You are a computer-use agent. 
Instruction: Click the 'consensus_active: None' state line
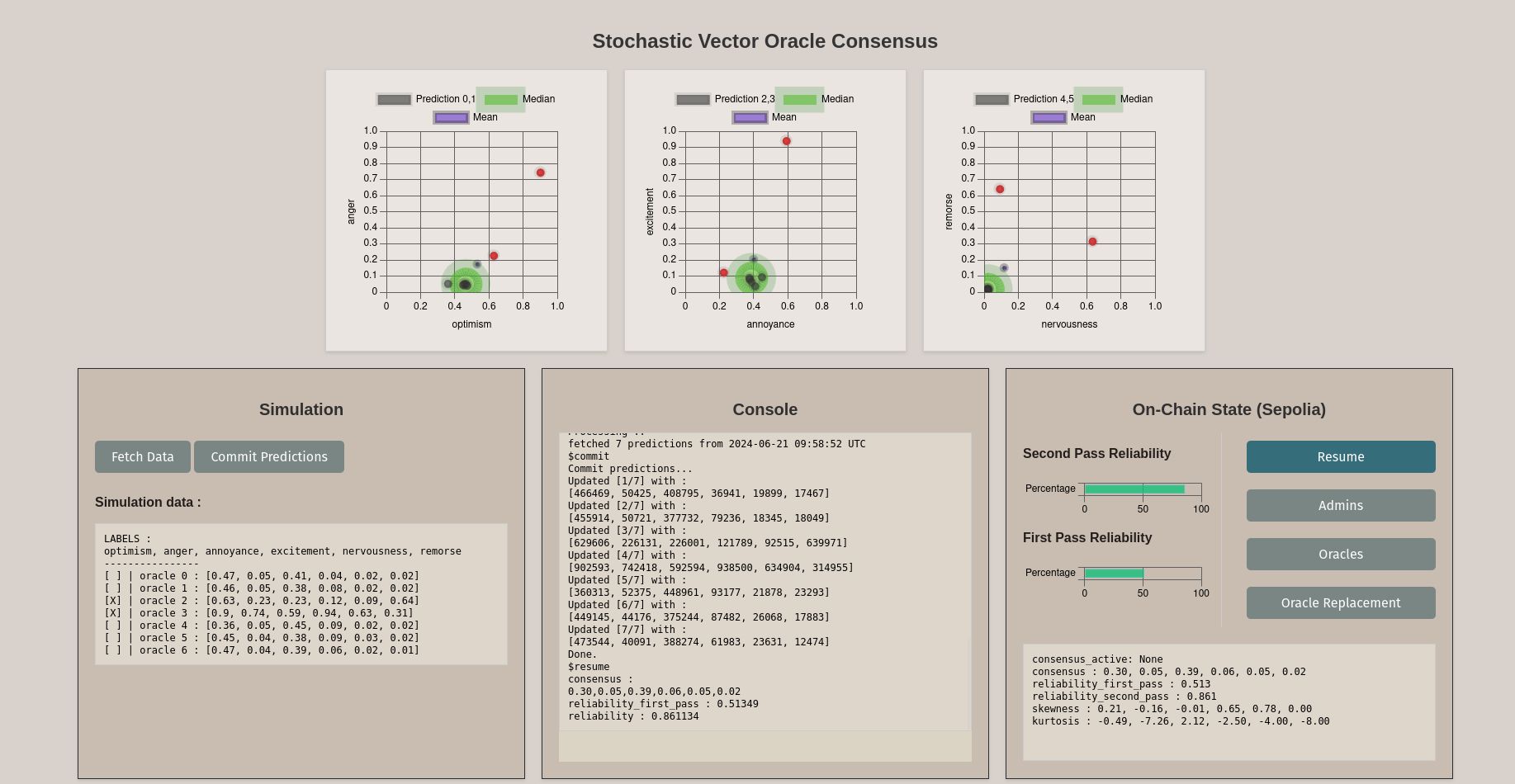pyautogui.click(x=1097, y=659)
